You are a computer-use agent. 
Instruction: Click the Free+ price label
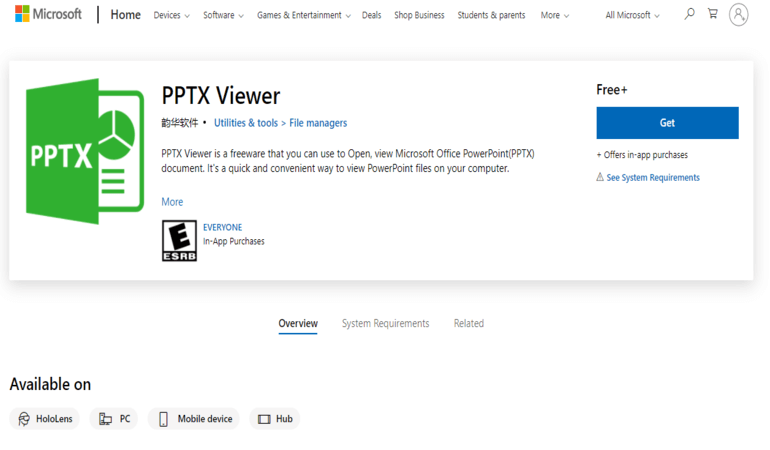point(611,90)
